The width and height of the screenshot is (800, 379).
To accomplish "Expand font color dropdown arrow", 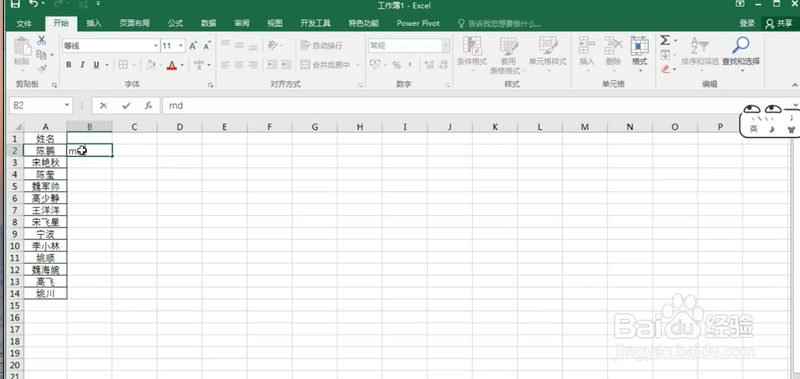I will point(182,65).
